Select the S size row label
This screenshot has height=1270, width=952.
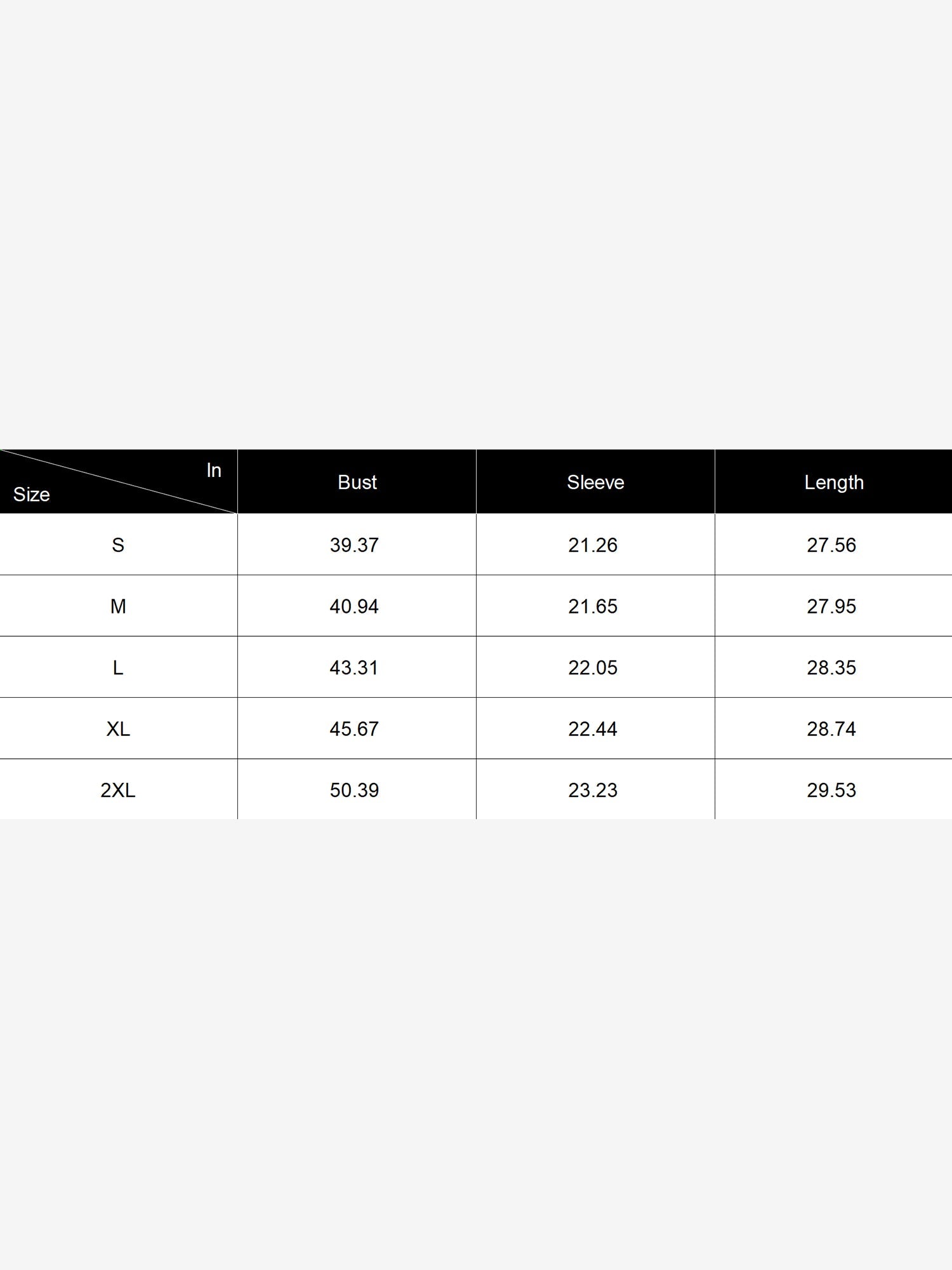(x=118, y=545)
